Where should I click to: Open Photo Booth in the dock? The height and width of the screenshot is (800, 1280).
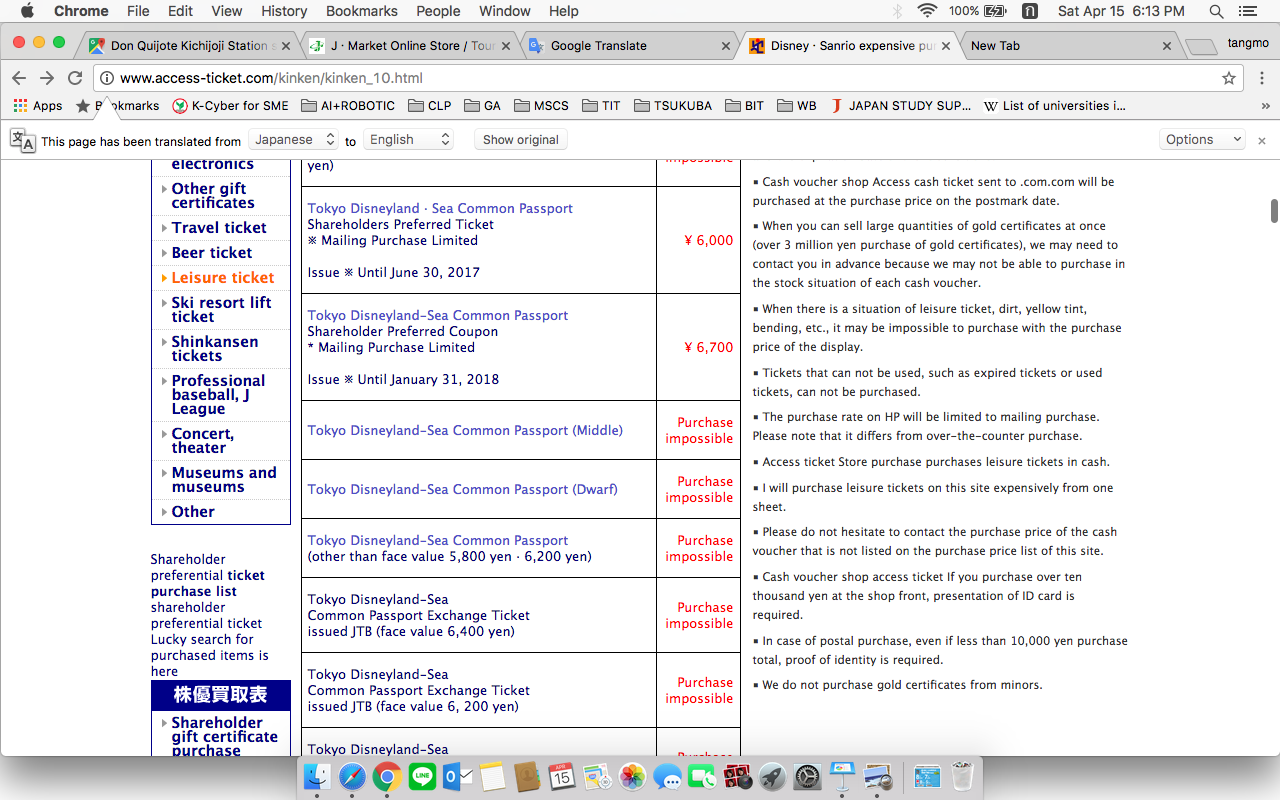(737, 776)
